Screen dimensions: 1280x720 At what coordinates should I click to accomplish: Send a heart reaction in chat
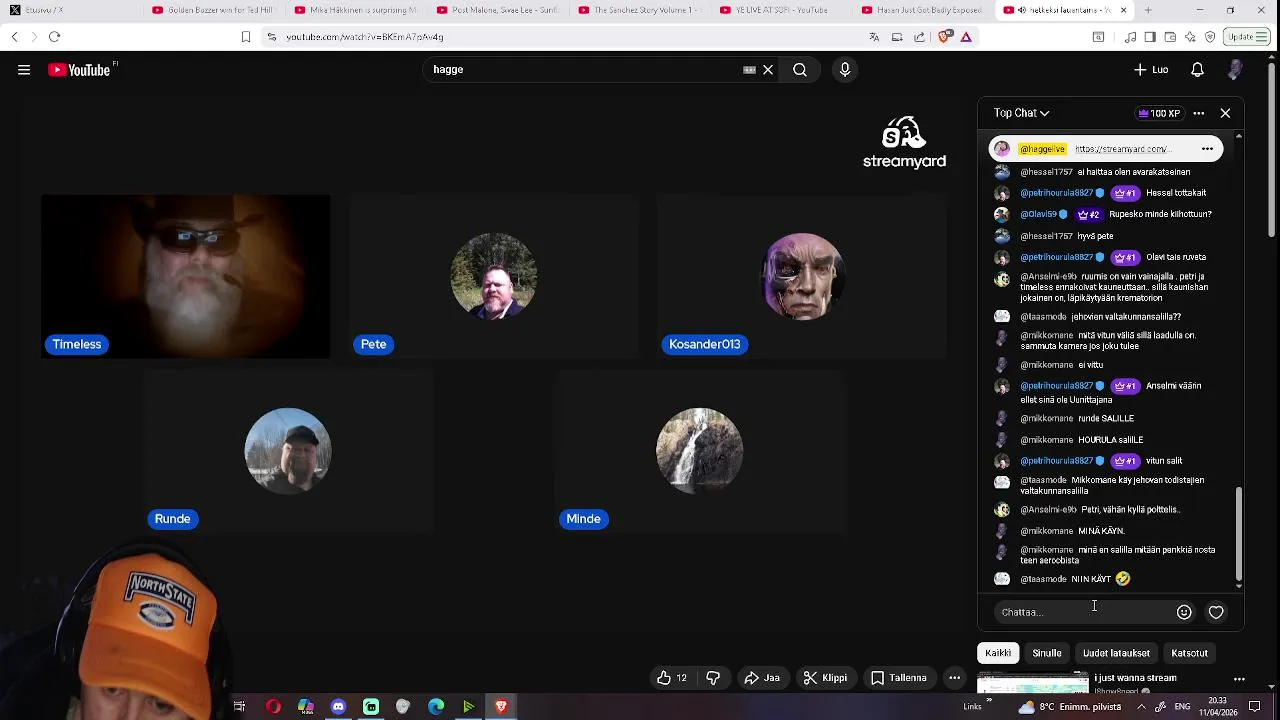point(1216,612)
